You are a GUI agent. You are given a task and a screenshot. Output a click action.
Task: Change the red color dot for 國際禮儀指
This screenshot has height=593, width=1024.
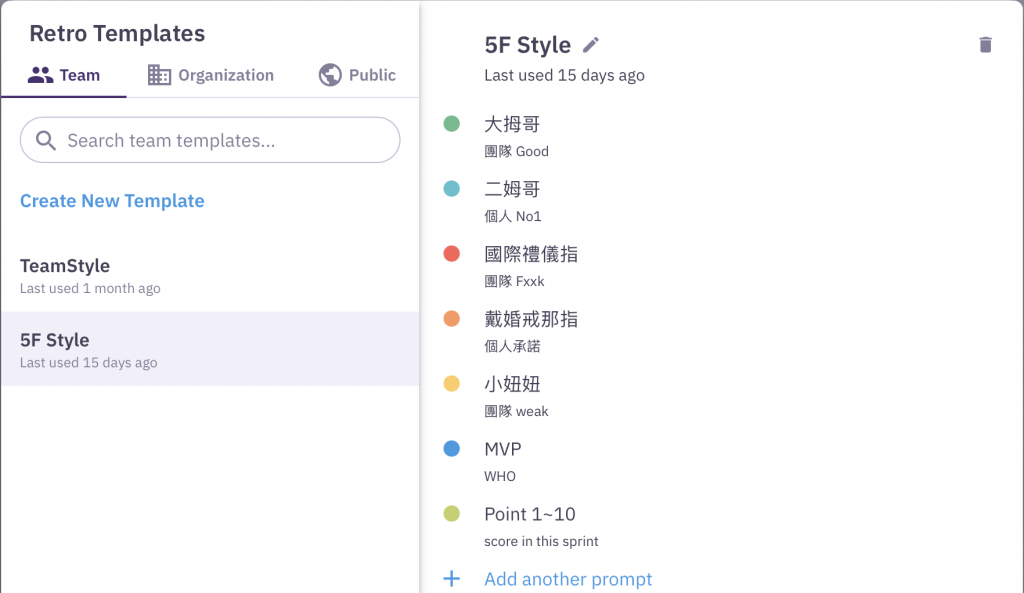click(451, 254)
